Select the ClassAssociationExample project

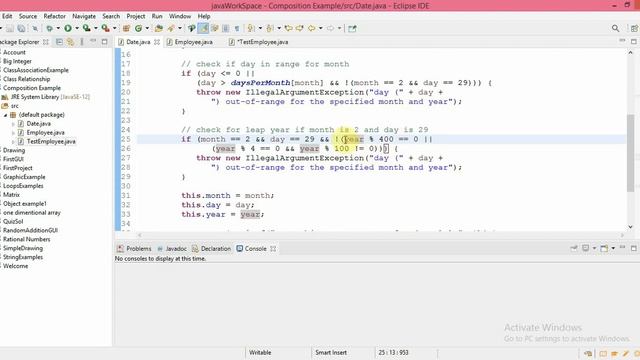click(36, 70)
